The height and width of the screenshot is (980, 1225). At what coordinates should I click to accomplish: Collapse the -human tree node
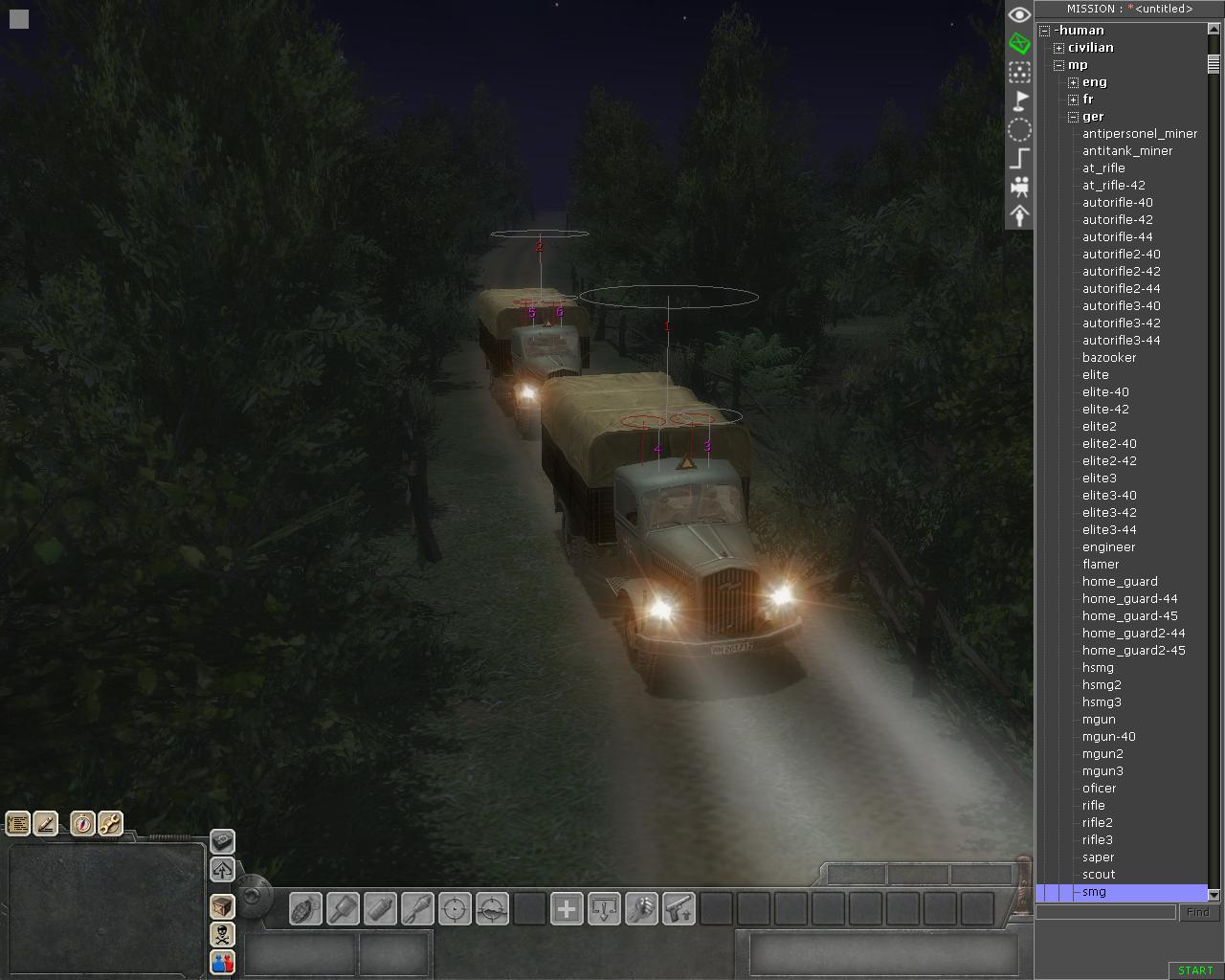1045,31
